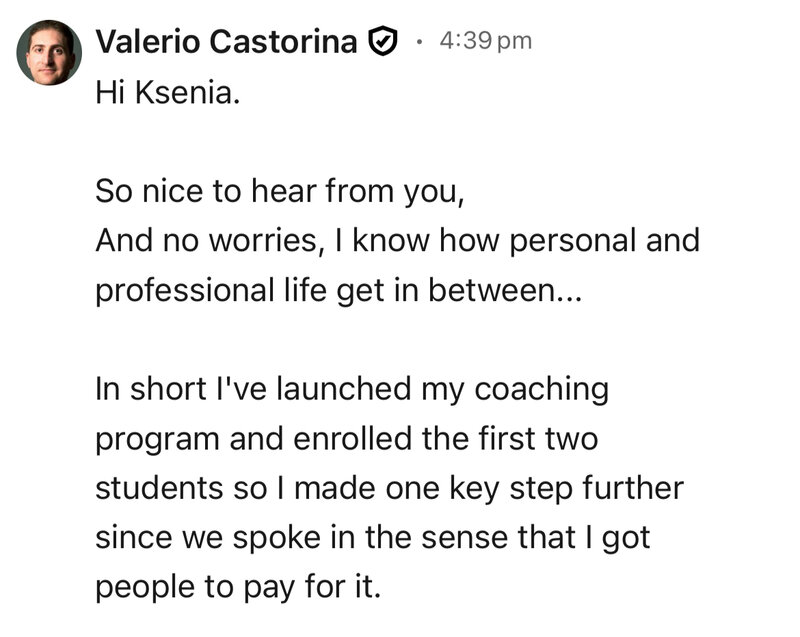Select the "Hi Ksenia." greeting line
Viewport: 800px width, 637px height.
[x=167, y=93]
